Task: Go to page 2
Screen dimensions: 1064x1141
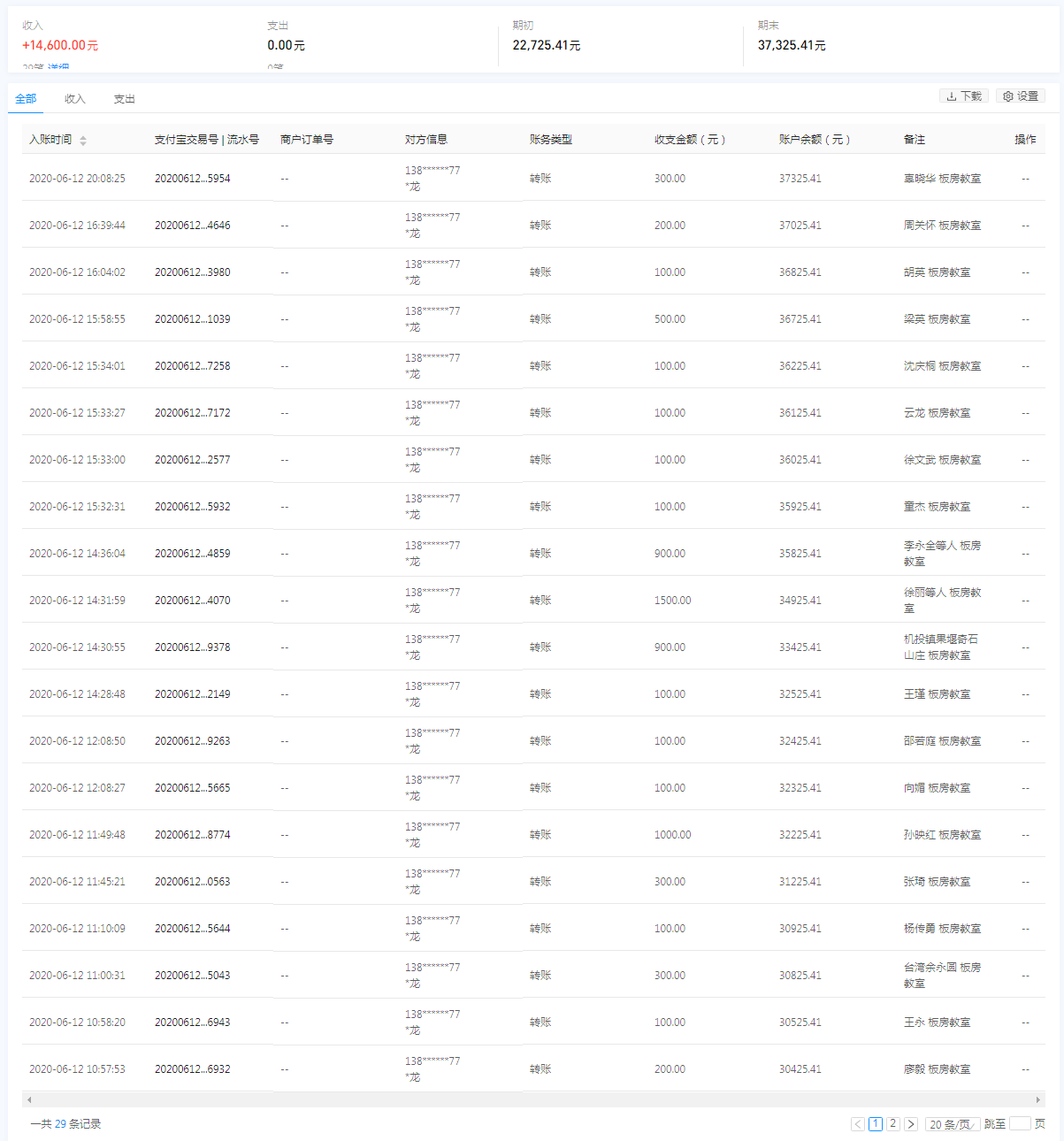Action: tap(893, 1124)
